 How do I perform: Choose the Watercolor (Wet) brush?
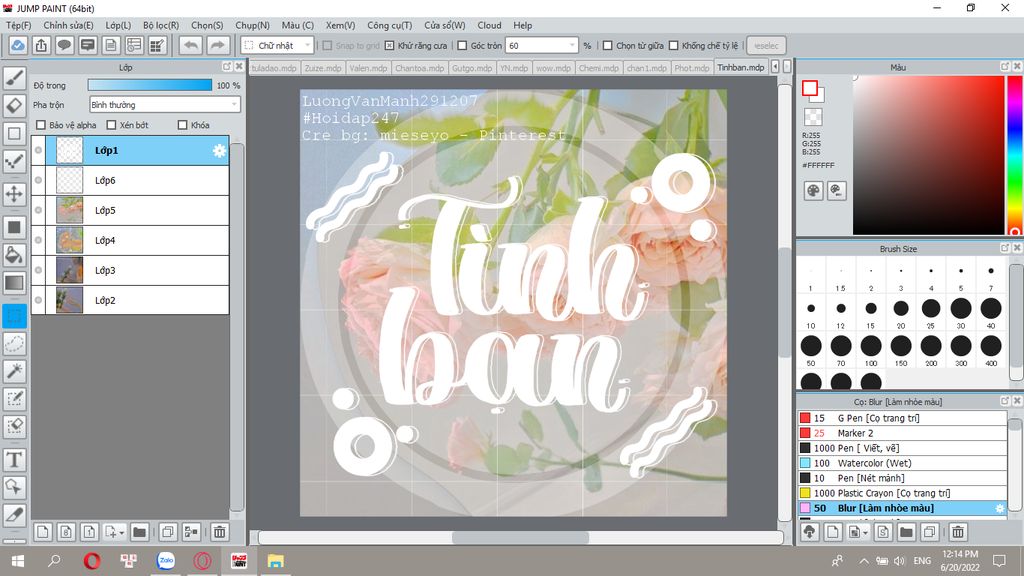(x=902, y=463)
